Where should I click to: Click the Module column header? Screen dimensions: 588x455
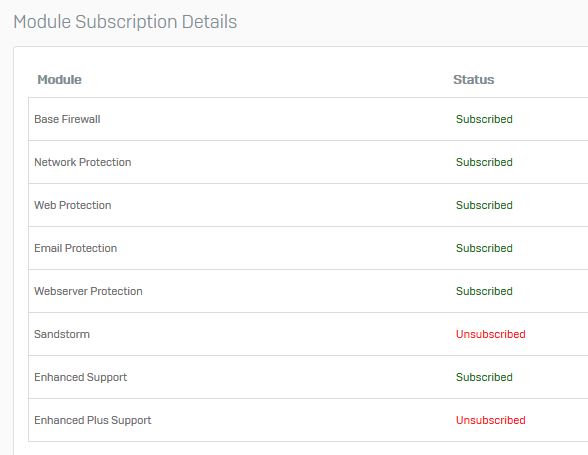(x=59, y=80)
